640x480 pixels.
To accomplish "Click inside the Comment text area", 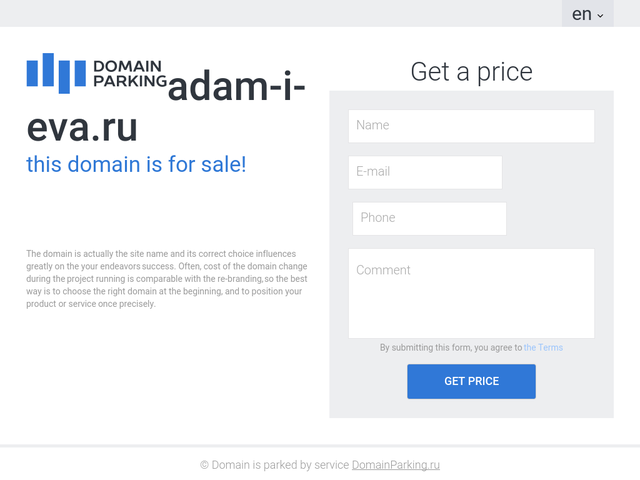I will 471,293.
